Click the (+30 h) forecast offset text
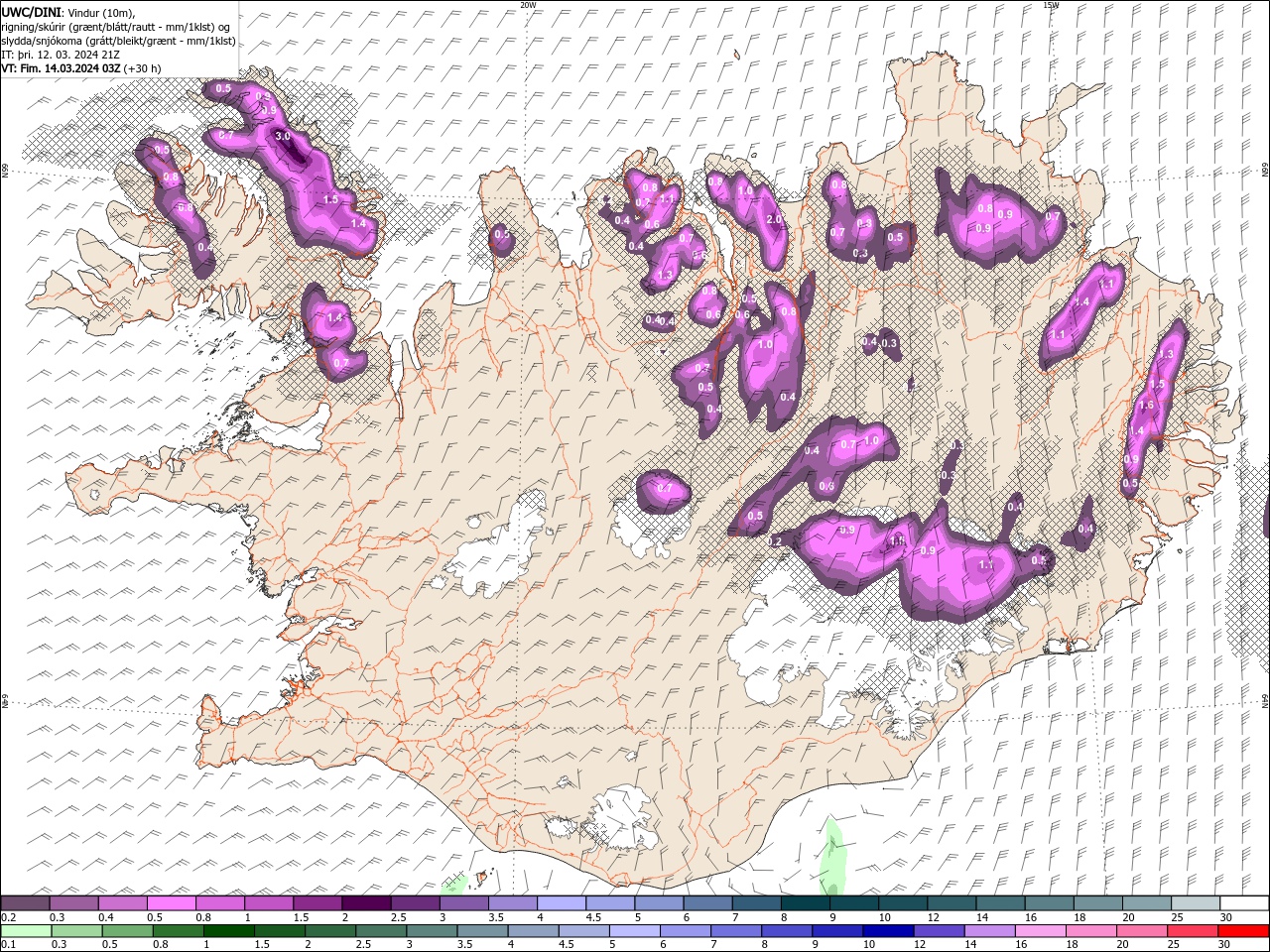The image size is (1270, 952). tap(143, 68)
